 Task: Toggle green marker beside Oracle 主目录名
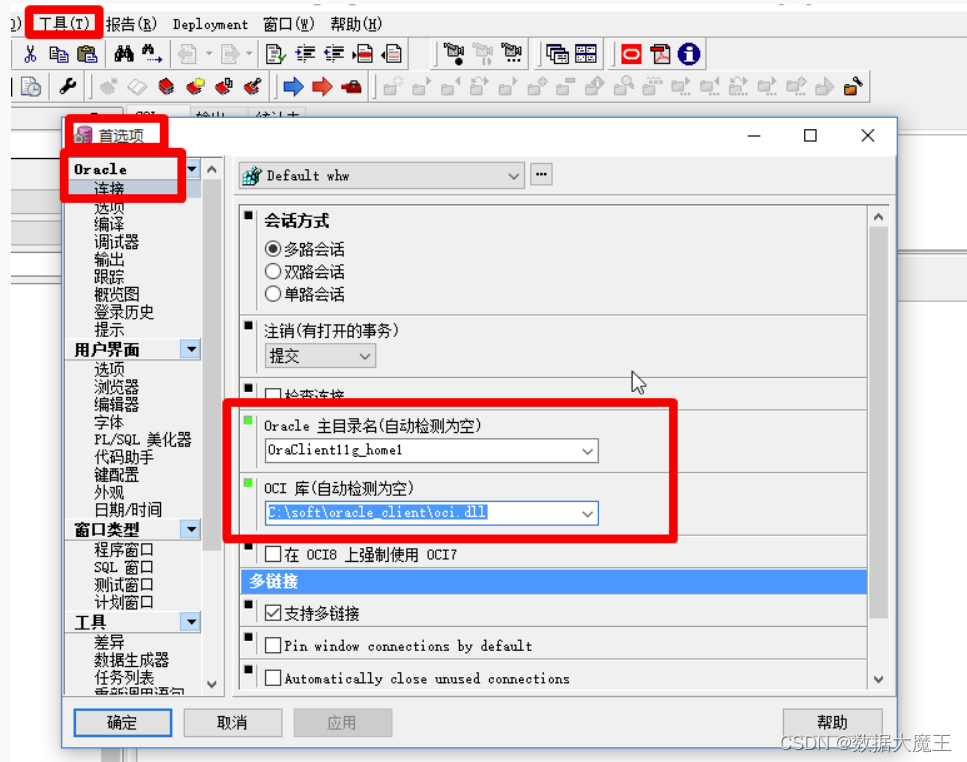click(x=248, y=420)
